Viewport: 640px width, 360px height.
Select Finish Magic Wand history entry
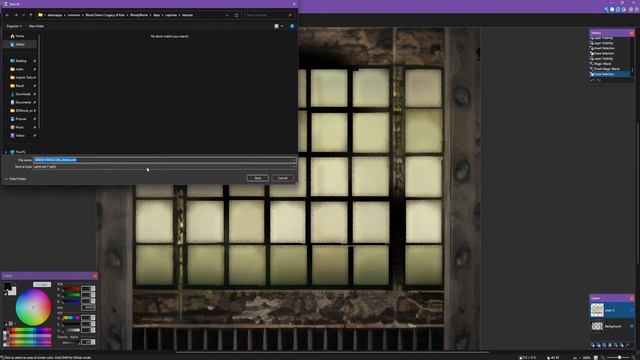click(x=606, y=69)
